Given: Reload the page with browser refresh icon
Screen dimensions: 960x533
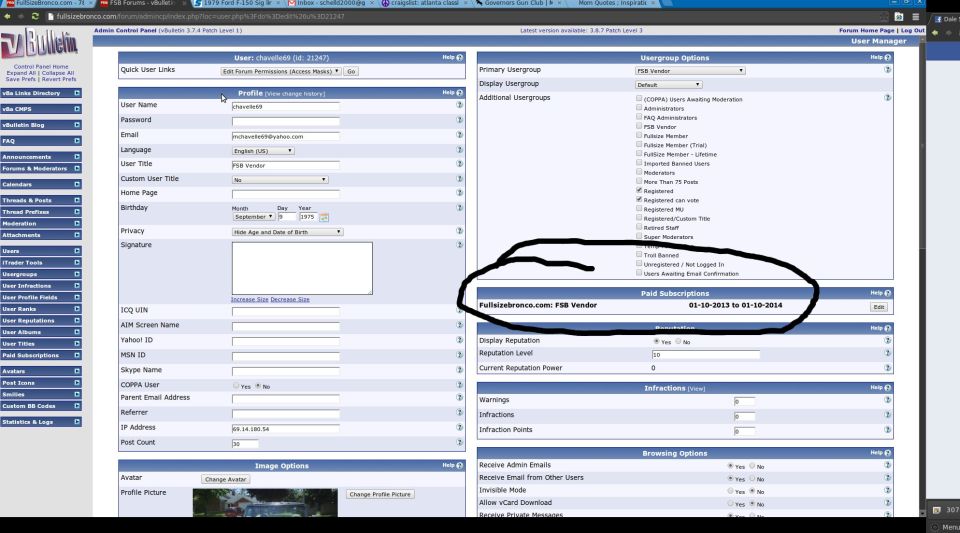Looking at the screenshot, I should point(35,17).
